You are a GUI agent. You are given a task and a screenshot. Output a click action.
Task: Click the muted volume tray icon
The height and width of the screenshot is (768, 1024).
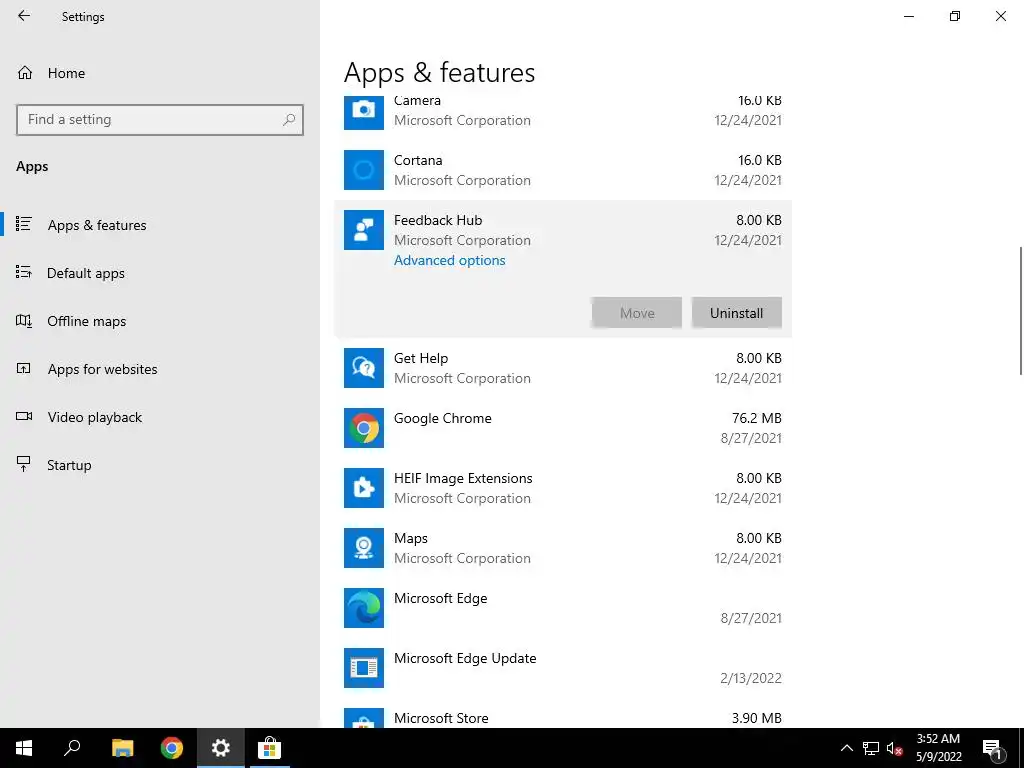895,748
